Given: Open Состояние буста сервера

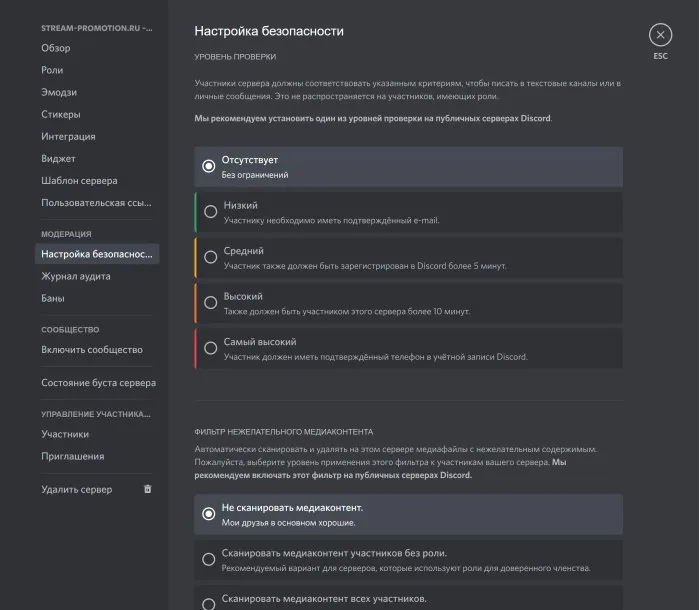Looking at the screenshot, I should (98, 383).
